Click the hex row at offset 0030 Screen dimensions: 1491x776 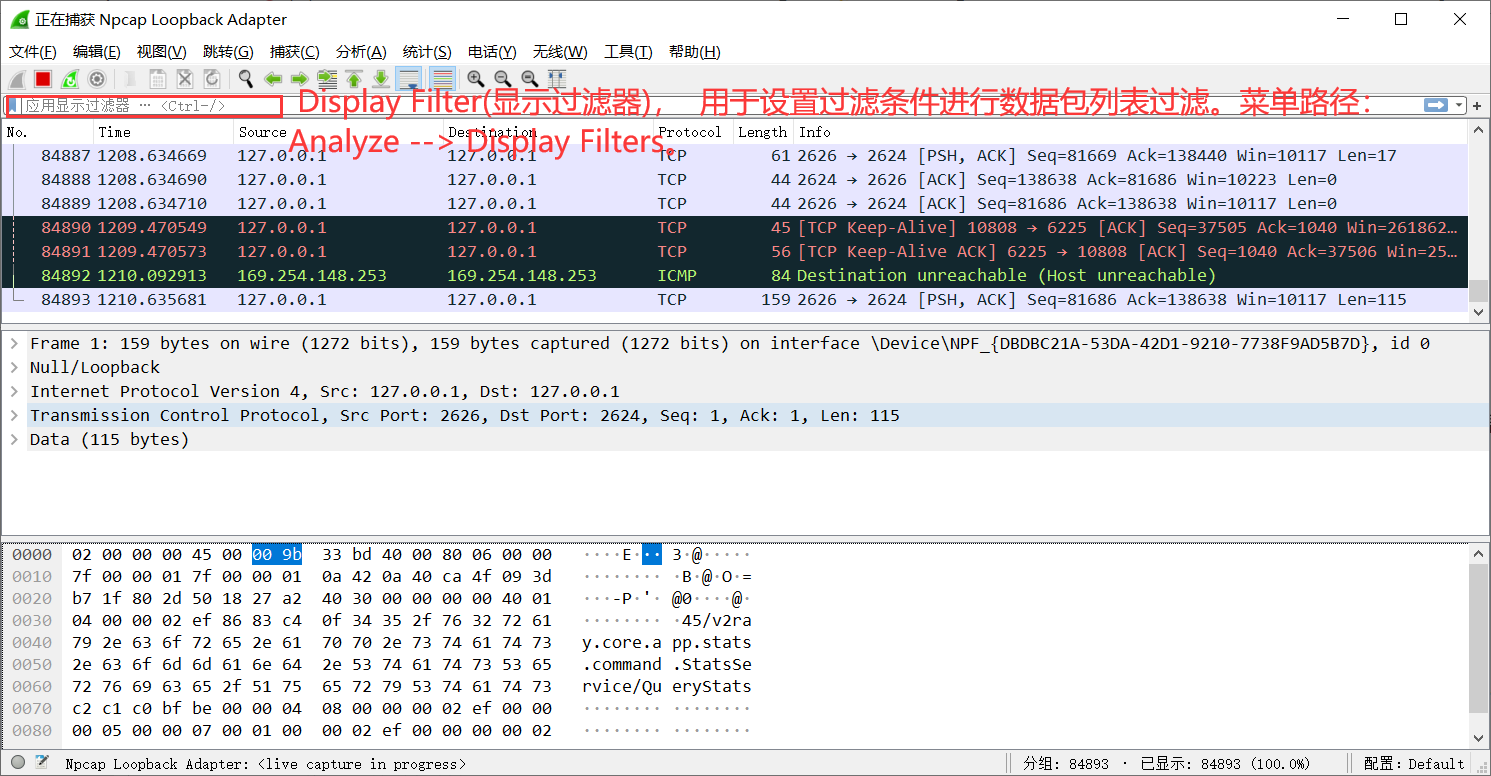(x=381, y=620)
